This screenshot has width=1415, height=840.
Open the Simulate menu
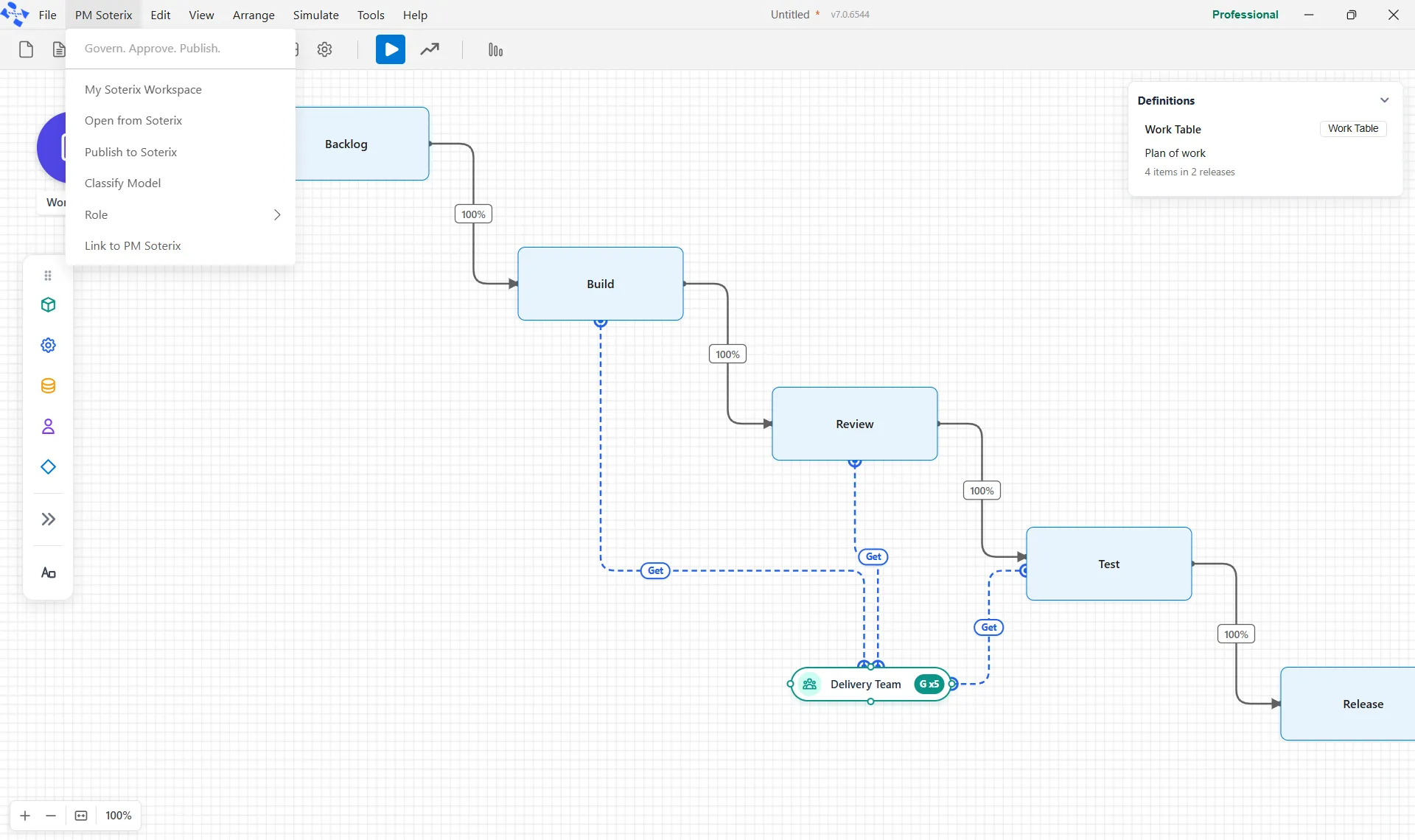[315, 15]
